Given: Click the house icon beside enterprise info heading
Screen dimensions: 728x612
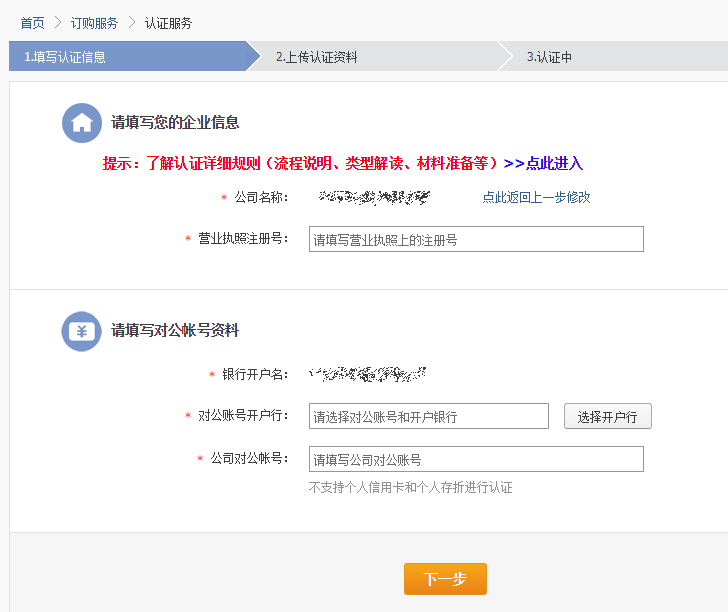Looking at the screenshot, I should point(82,123).
